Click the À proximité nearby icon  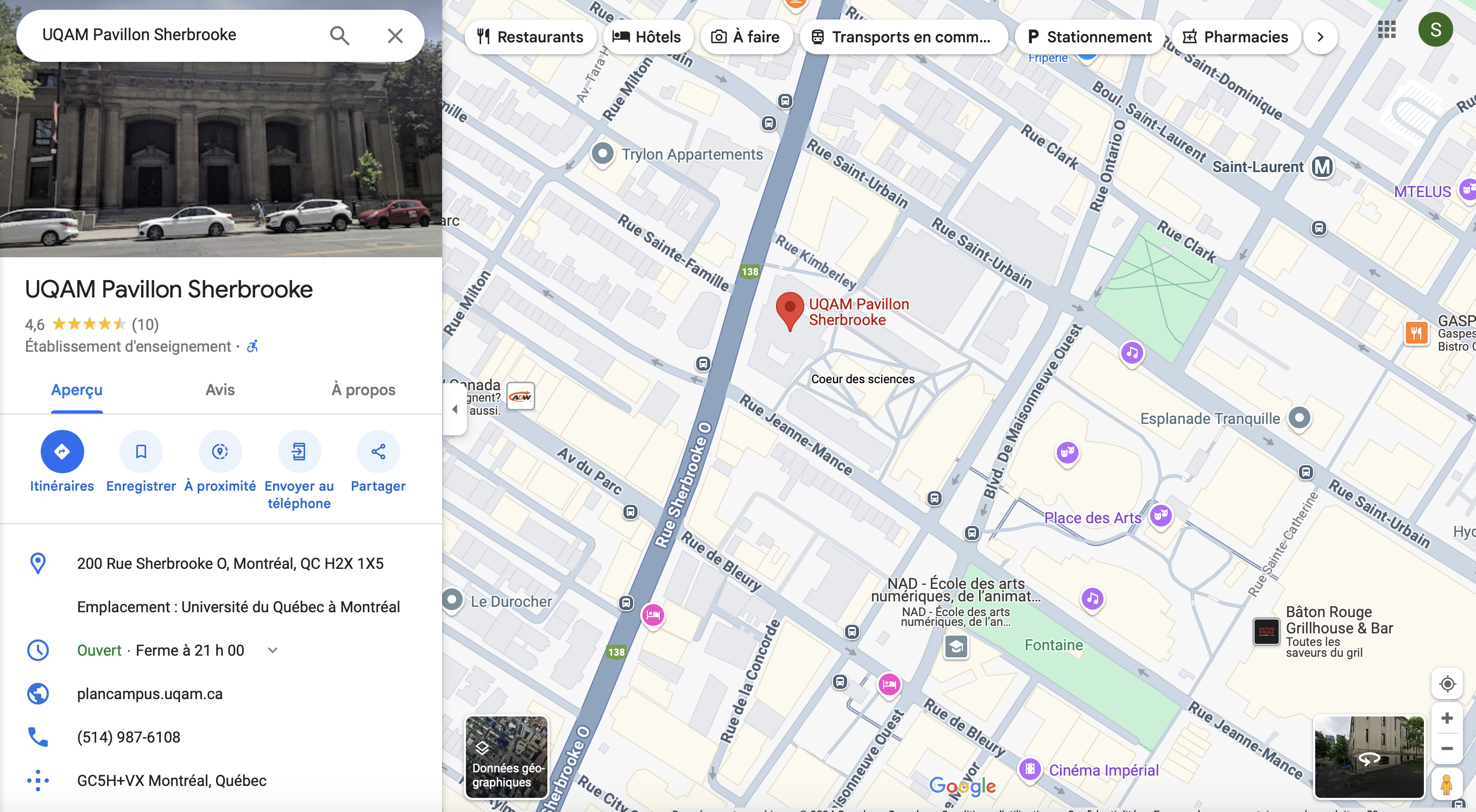pyautogui.click(x=220, y=451)
